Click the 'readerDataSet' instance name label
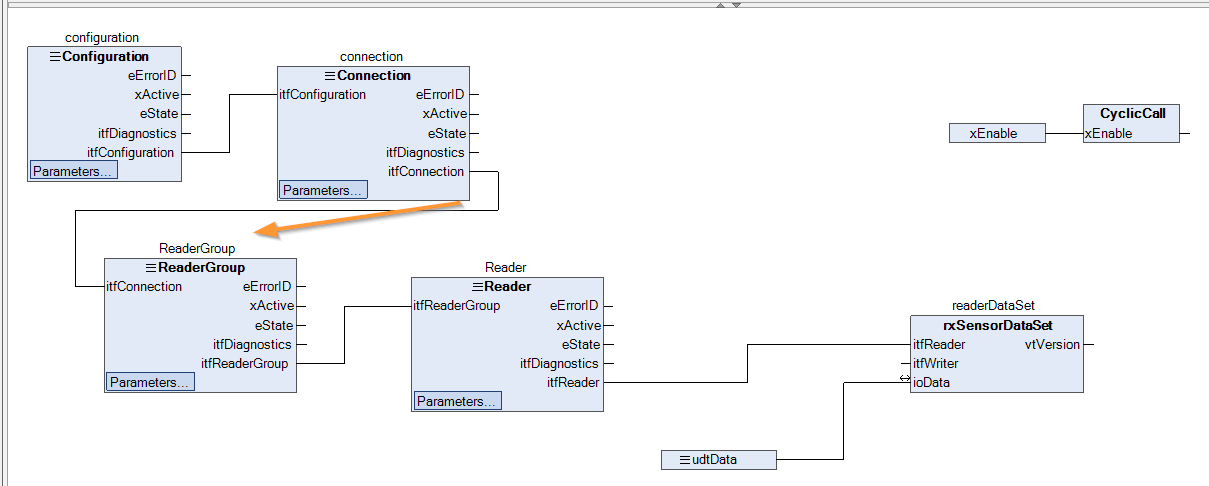Screen dimensions: 1209x486 [x=993, y=305]
